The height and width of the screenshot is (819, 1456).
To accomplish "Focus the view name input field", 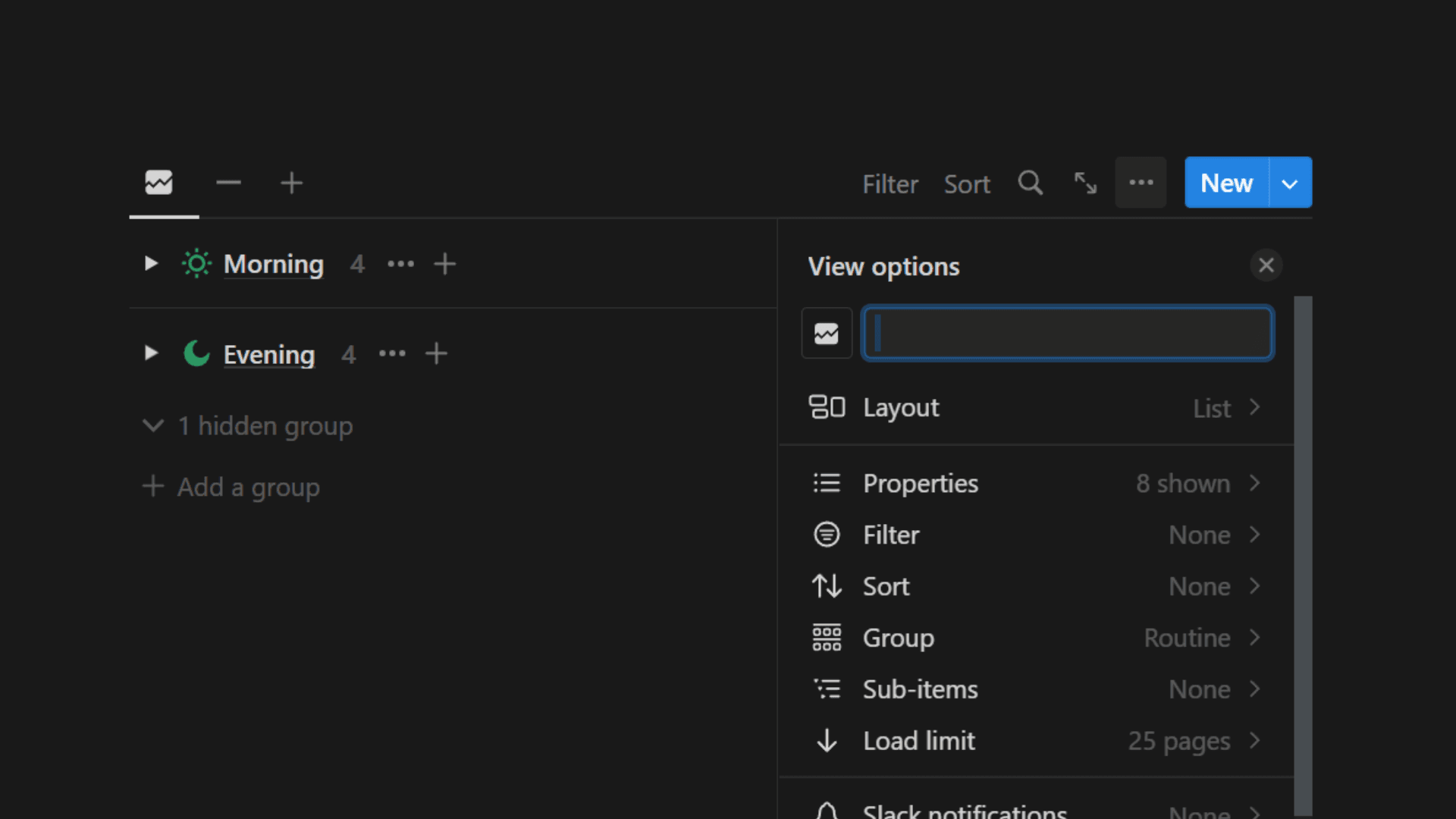I will pos(1068,333).
